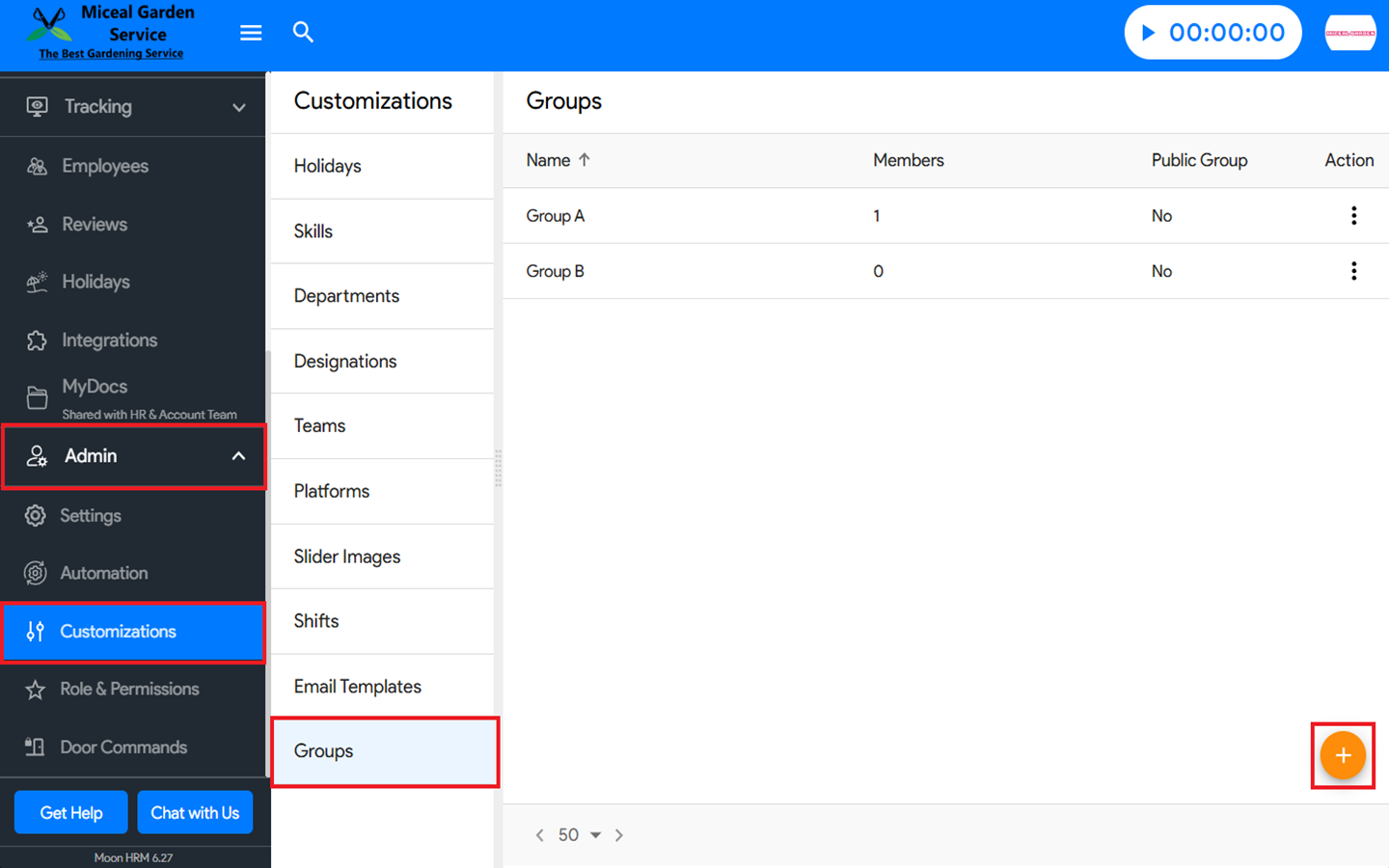Open the 50 rows-per-page dropdown
The image size is (1389, 868).
coord(580,835)
